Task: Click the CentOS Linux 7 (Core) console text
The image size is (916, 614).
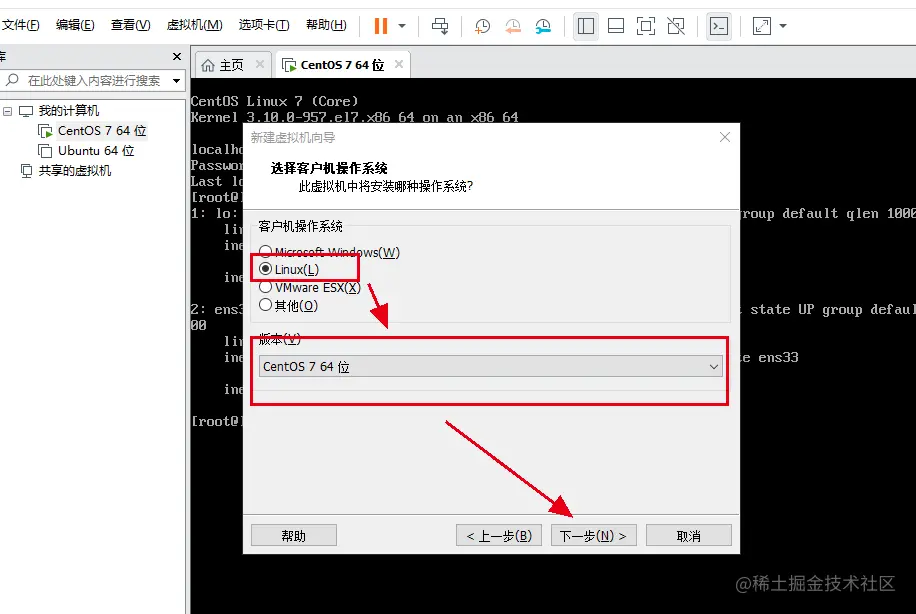Action: (x=275, y=101)
